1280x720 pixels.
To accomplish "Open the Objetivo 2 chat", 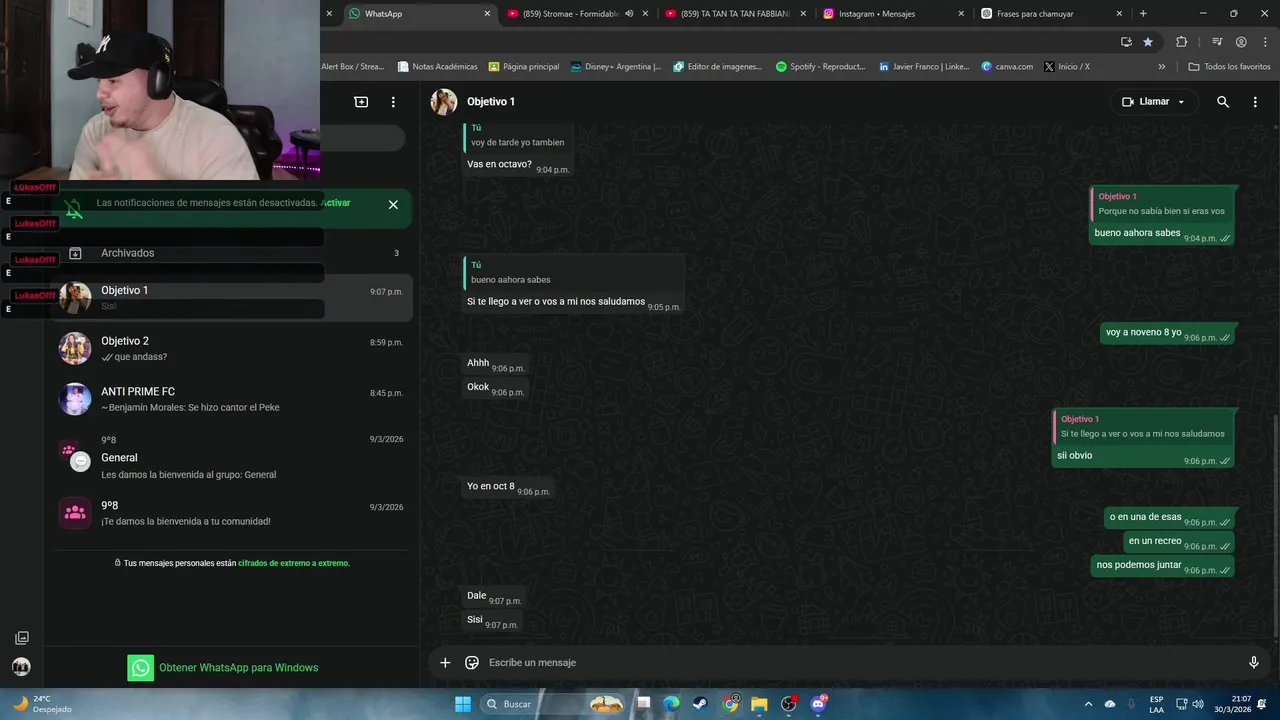I will click(232, 348).
